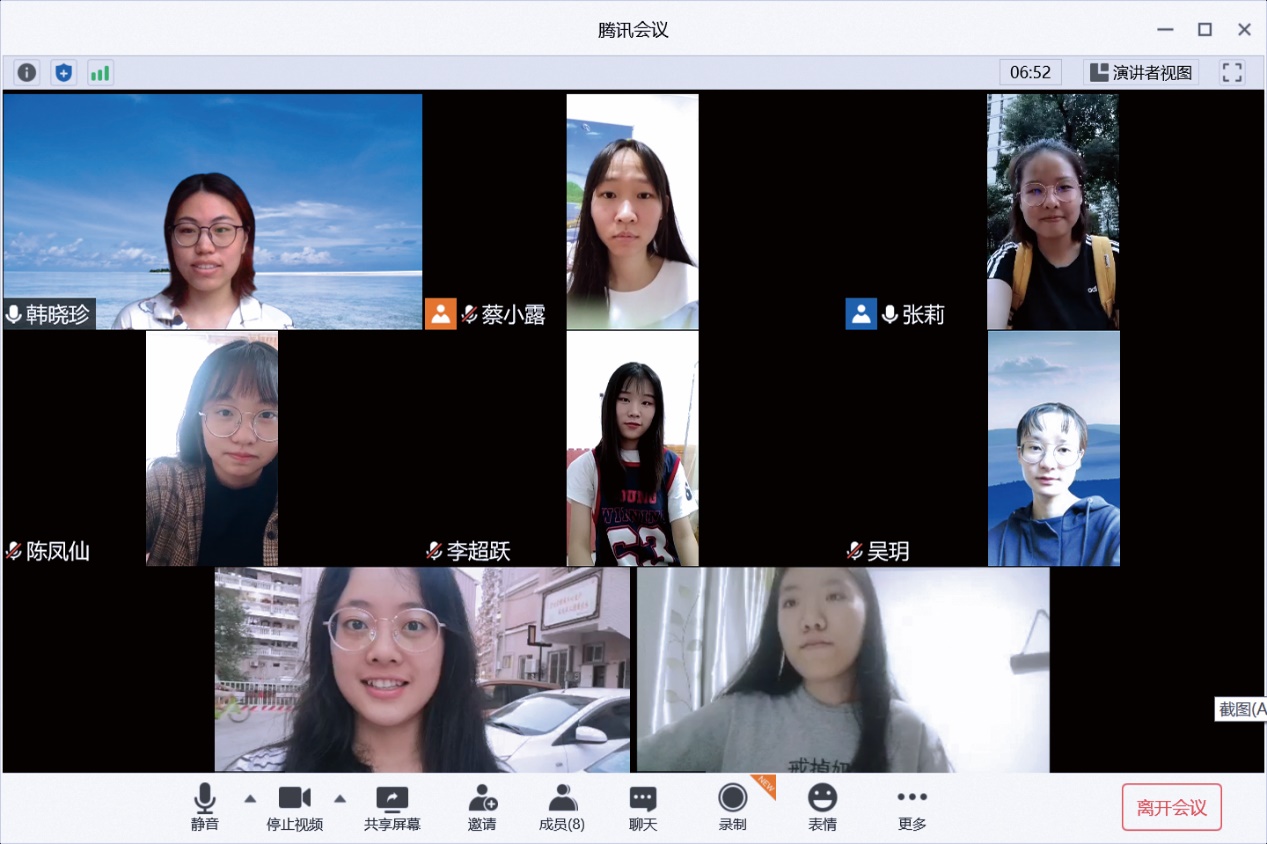Open the members list 成员(8)

[x=562, y=808]
